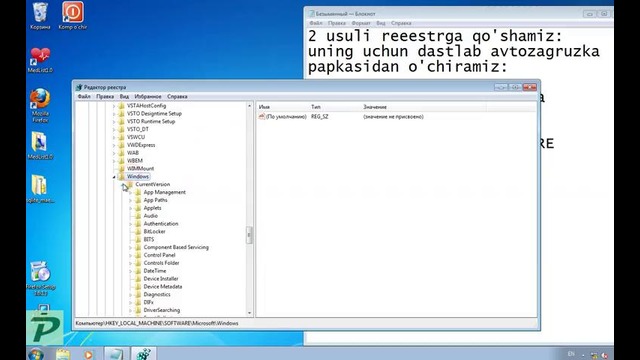Collapse the Windows registry key
The height and width of the screenshot is (360, 640).
tap(114, 177)
